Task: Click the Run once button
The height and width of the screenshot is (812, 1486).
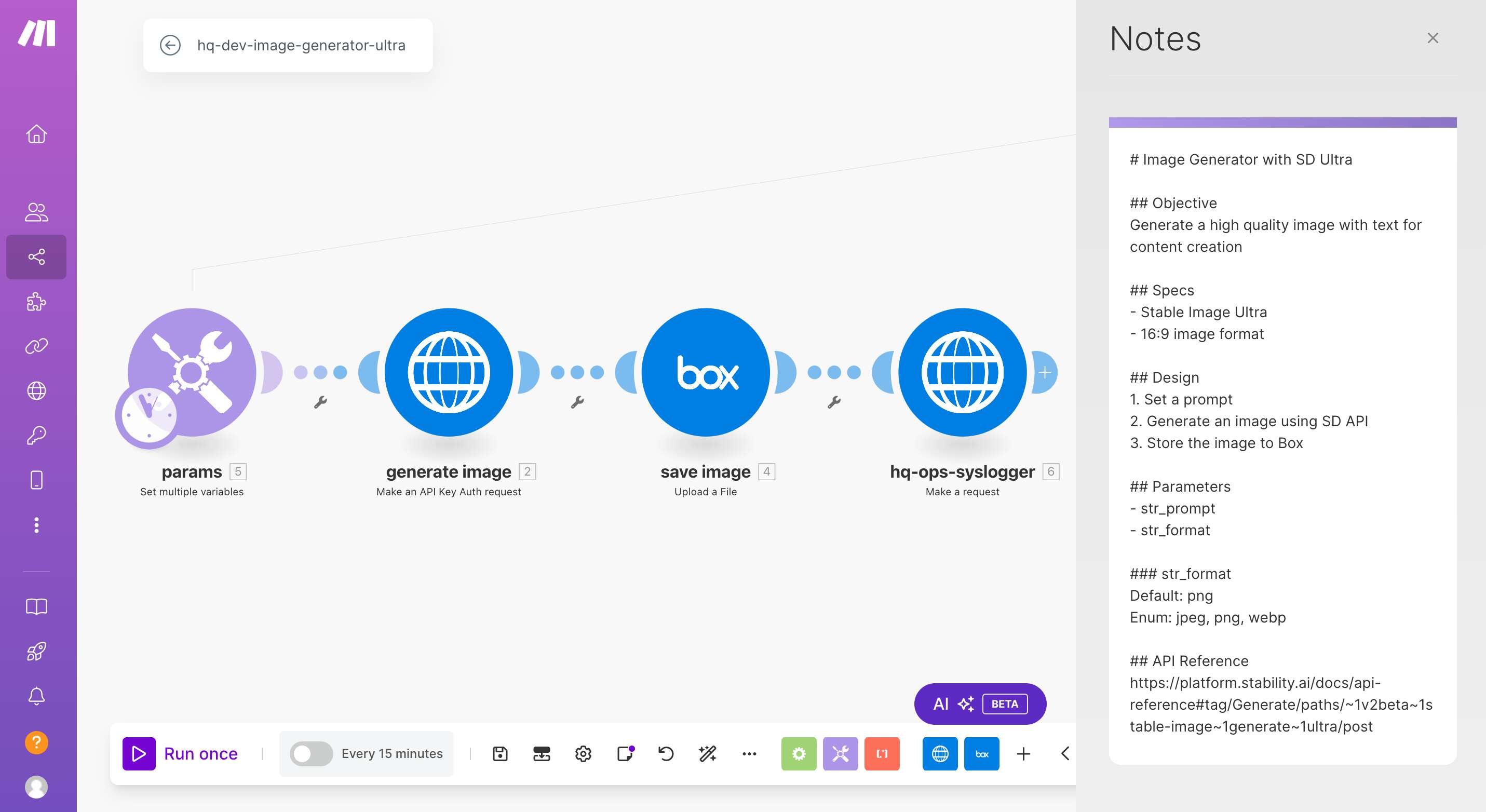Action: click(x=181, y=753)
